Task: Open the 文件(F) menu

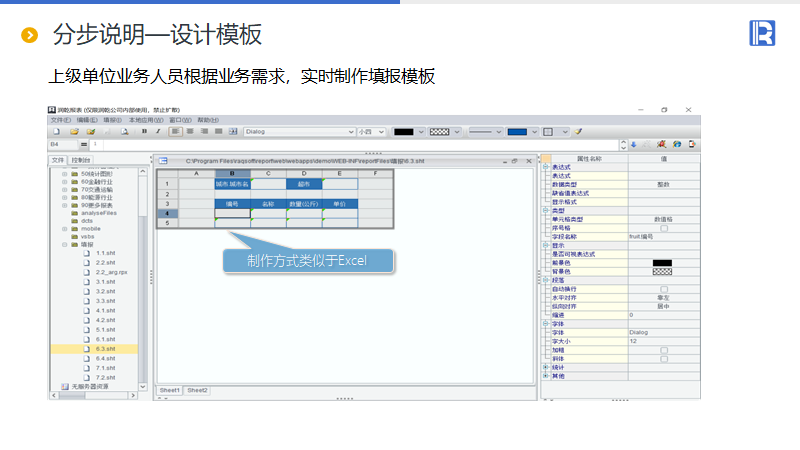Action: click(61, 120)
